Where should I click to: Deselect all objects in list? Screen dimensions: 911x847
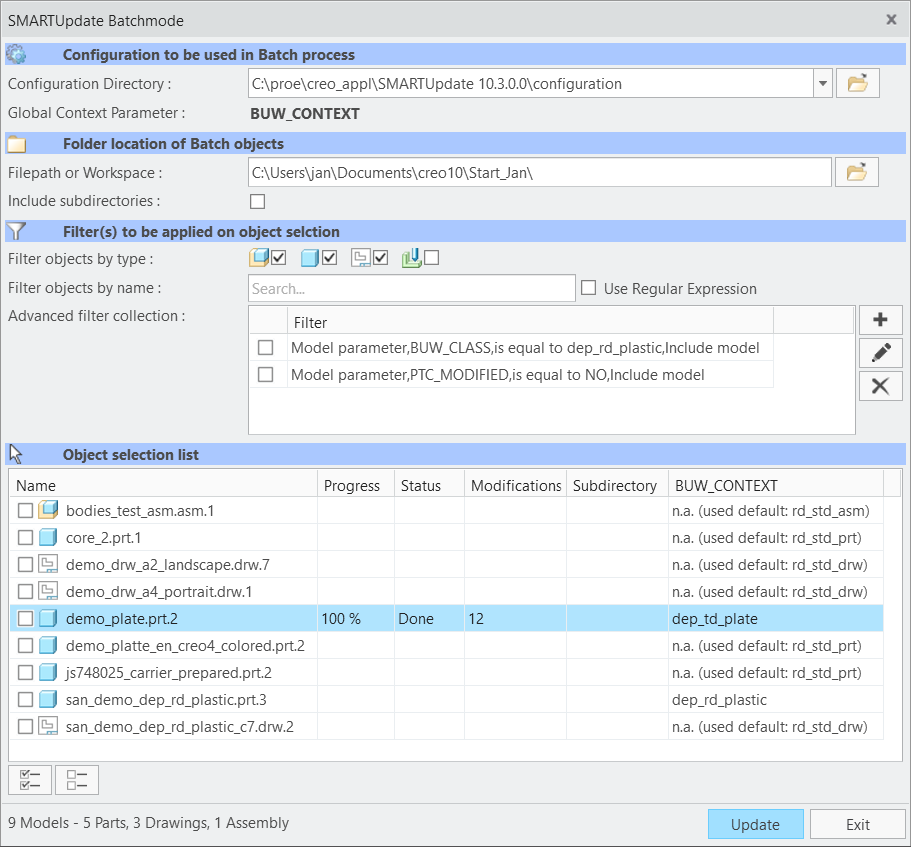(x=77, y=780)
